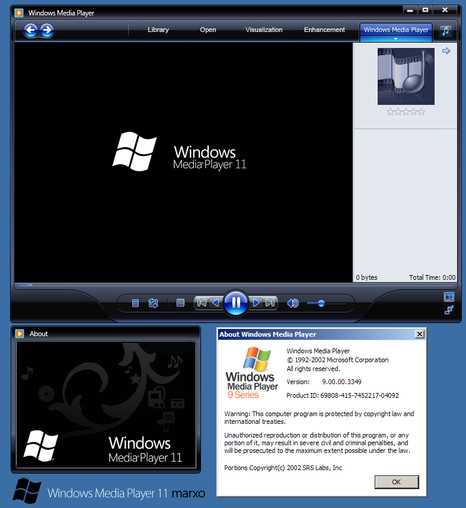Pause playback with the center button
The height and width of the screenshot is (508, 466).
click(x=236, y=303)
